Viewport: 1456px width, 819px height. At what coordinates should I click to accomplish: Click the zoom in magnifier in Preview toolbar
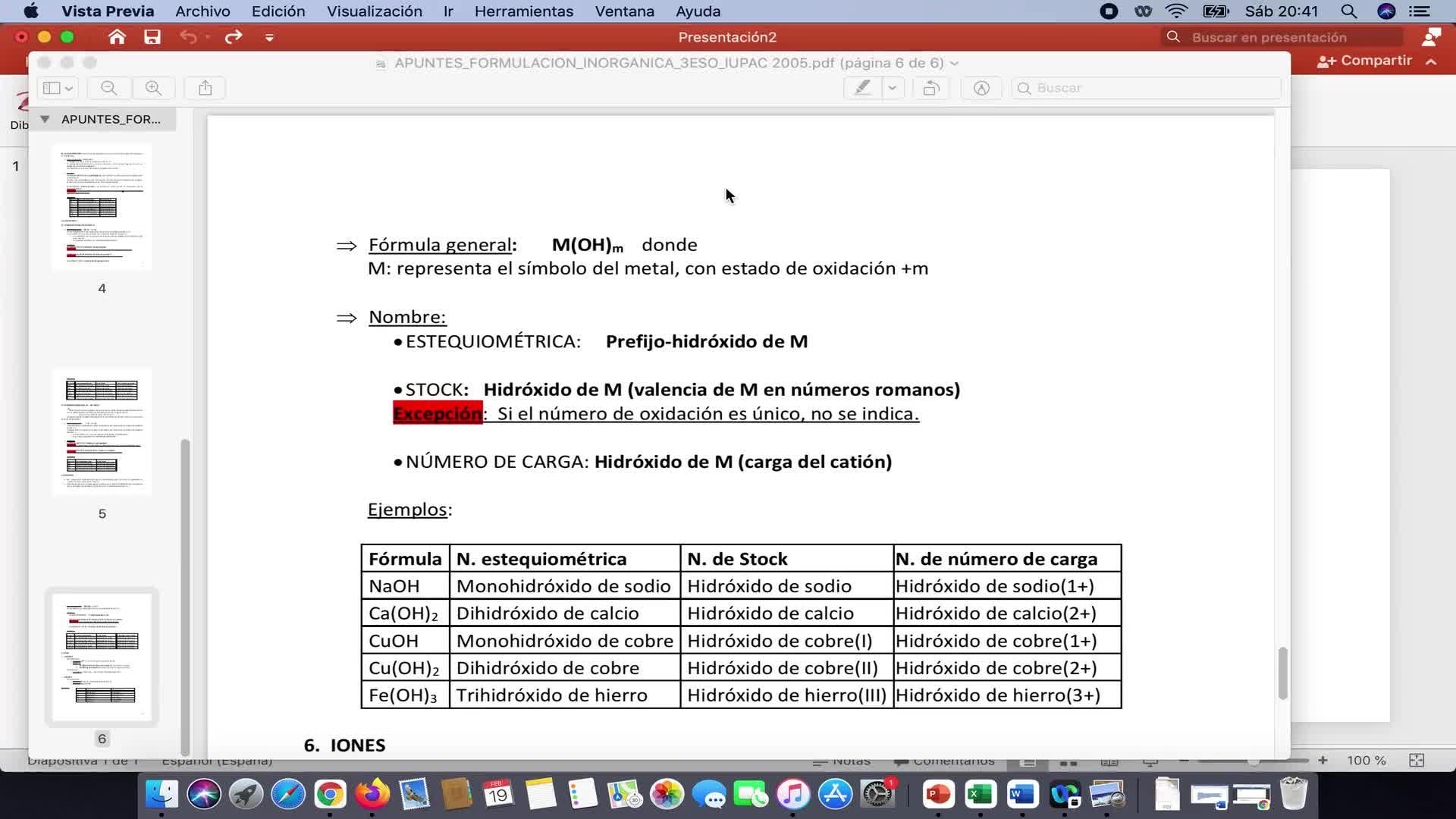click(153, 88)
